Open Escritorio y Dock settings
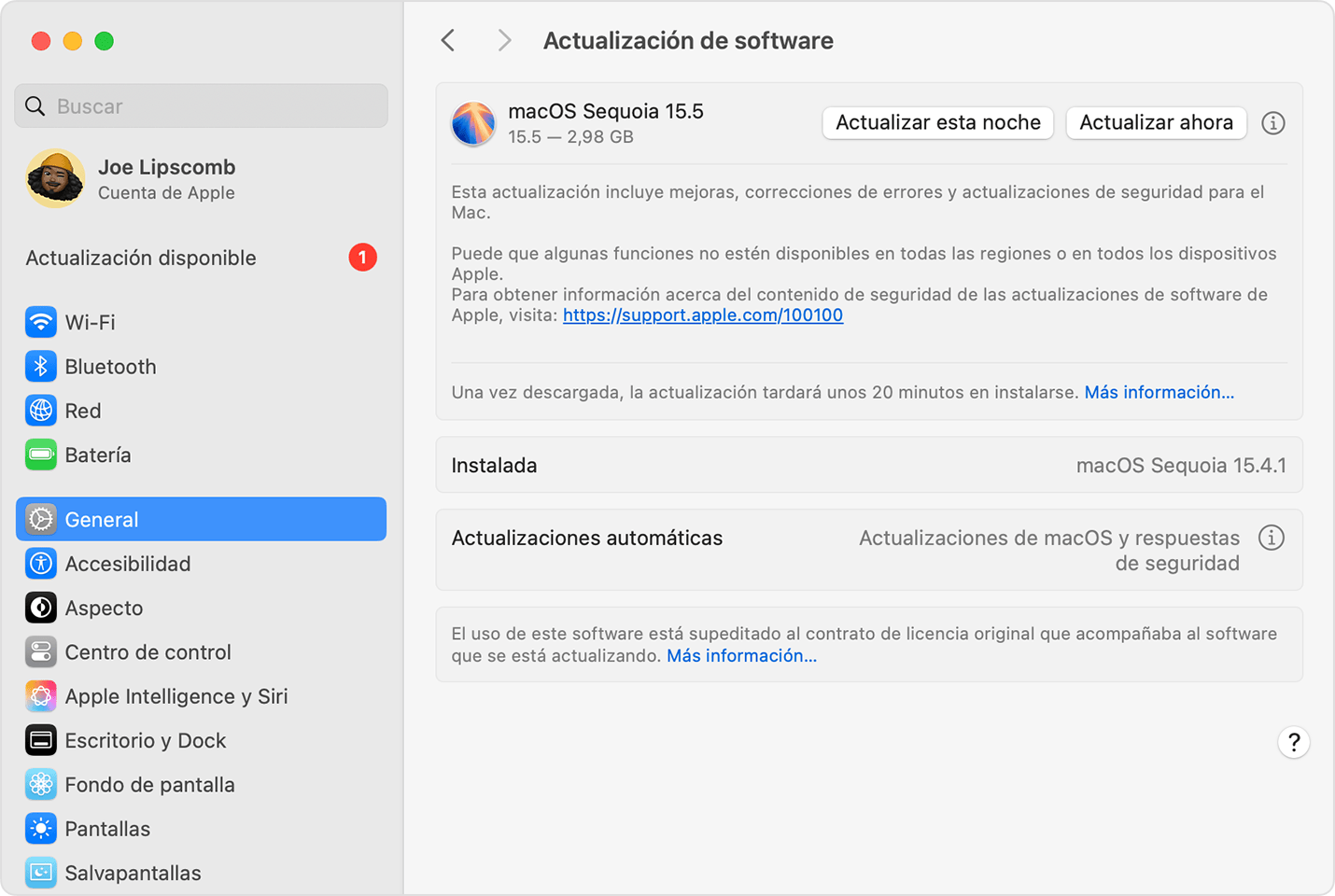1335x896 pixels. point(145,741)
